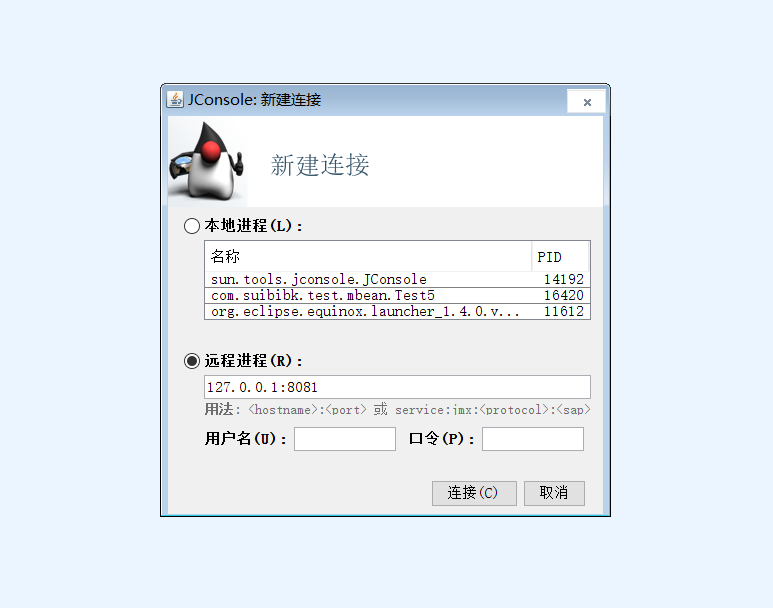Focus the 用户名 (U) input field
Viewport: 773px width, 608px height.
coord(345,439)
